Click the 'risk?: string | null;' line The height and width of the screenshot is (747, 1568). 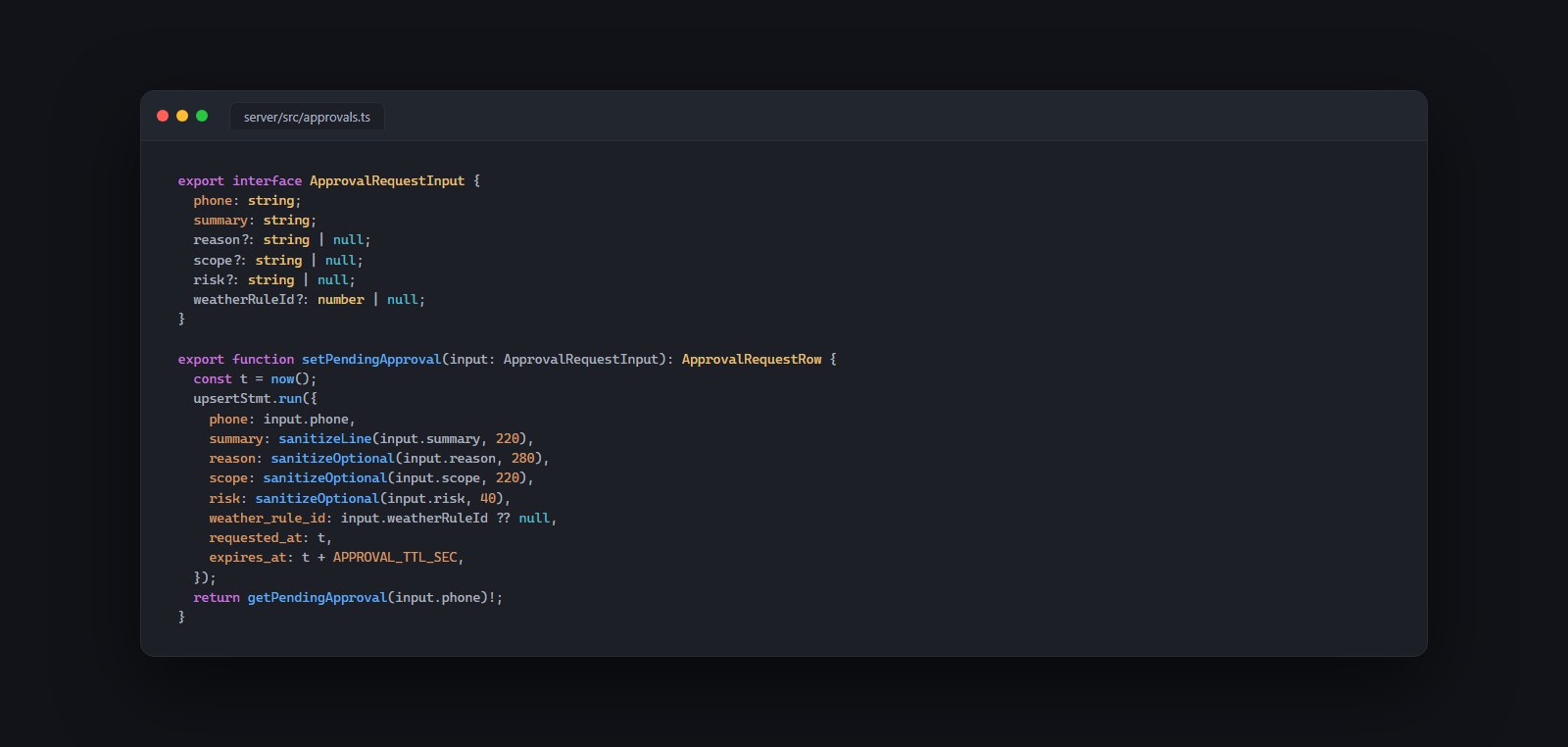coord(274,279)
